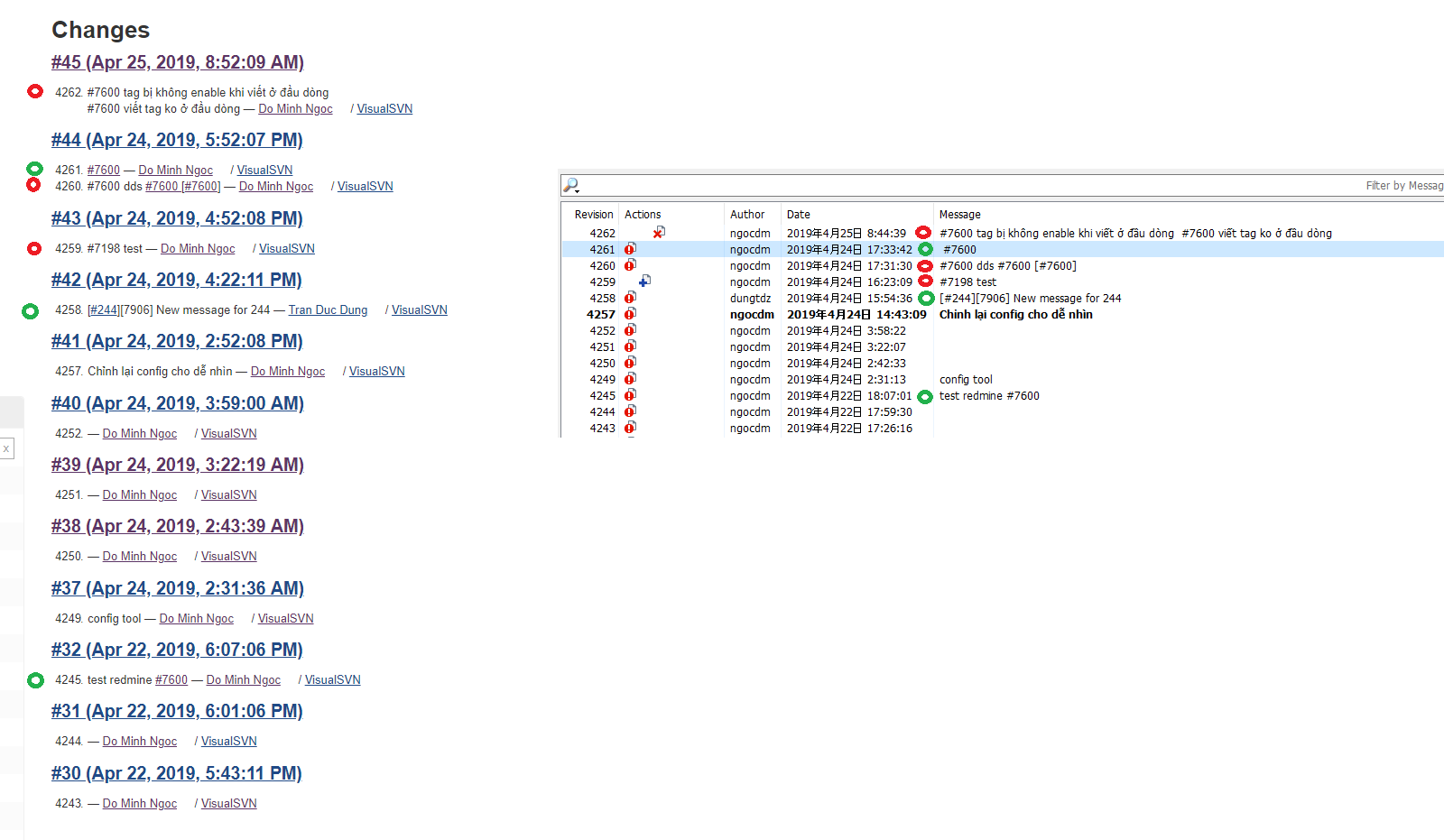This screenshot has width=1444, height=840.
Task: Open build #42 (Apr 24, 2019, 4:22:11 PM)
Action: (x=177, y=280)
